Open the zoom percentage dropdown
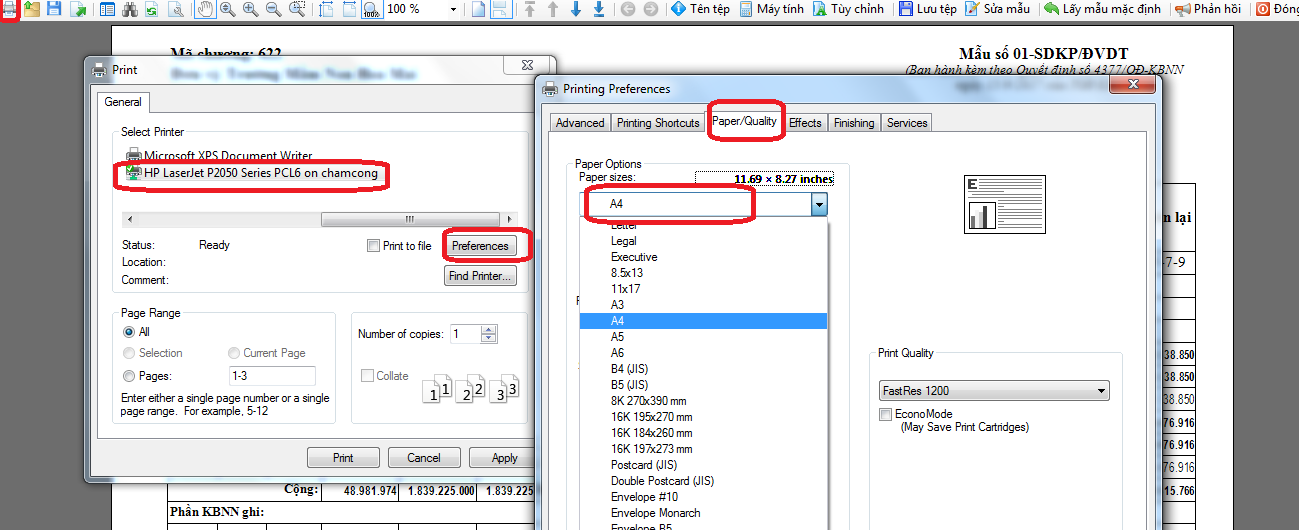Image resolution: width=1299 pixels, height=530 pixels. pyautogui.click(x=453, y=9)
